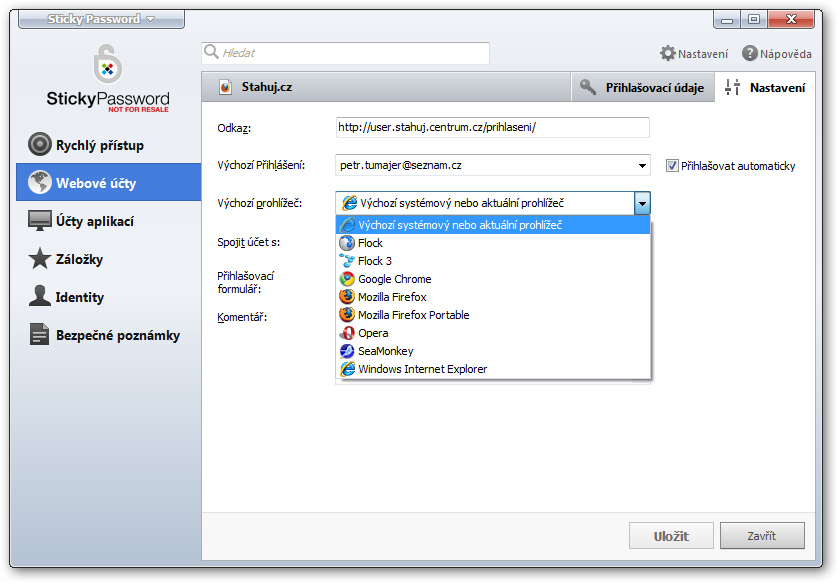Click the Windows Internet Explorer icon in list
This screenshot has width=838, height=583.
coord(347,369)
